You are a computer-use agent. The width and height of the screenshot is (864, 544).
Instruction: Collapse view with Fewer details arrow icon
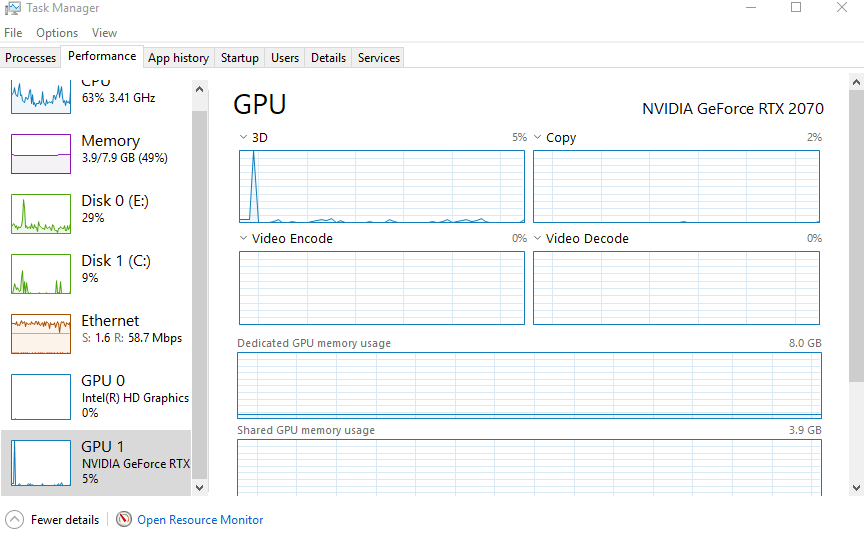(x=15, y=520)
